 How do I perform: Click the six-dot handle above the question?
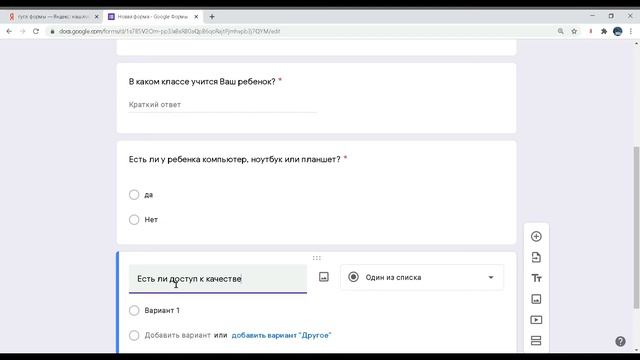pyautogui.click(x=317, y=258)
